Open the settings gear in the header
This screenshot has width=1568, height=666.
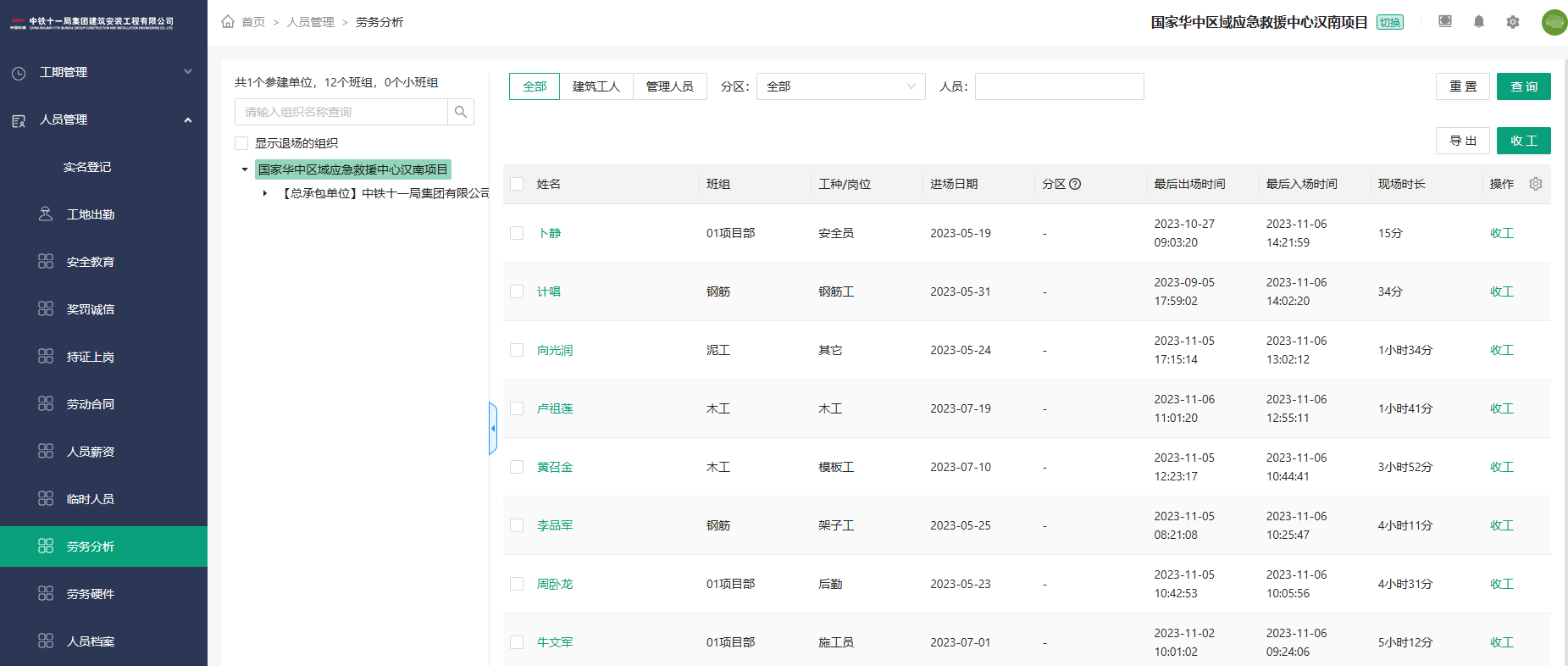click(1513, 22)
